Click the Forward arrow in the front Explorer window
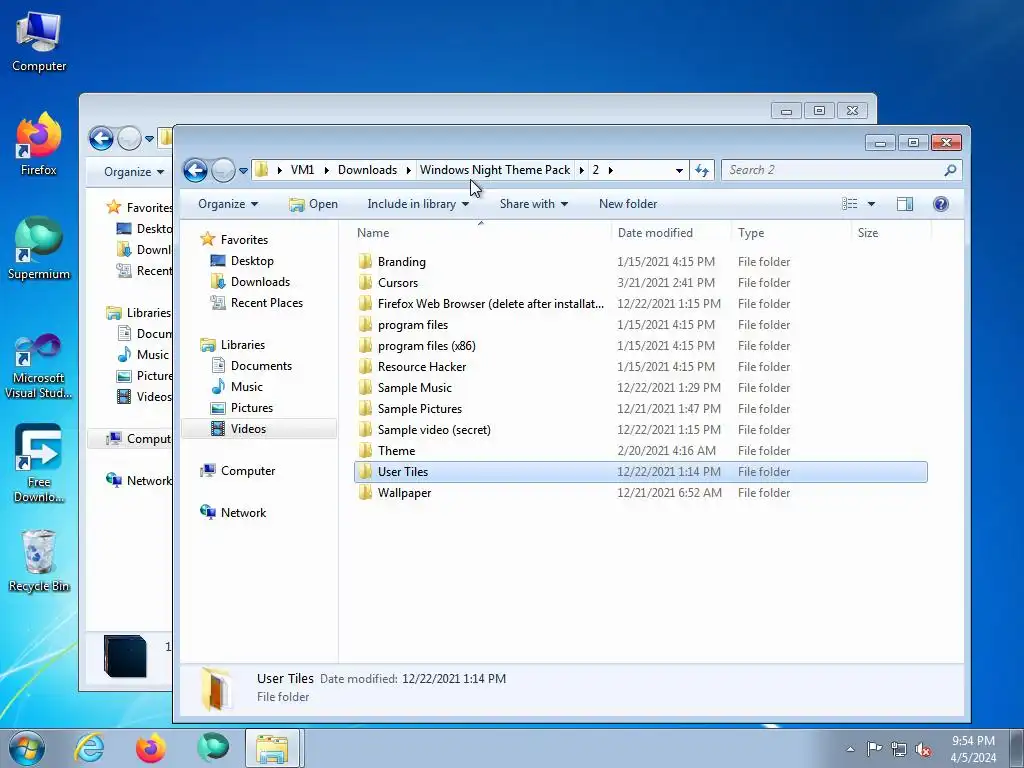Viewport: 1024px width, 768px height. click(223, 170)
